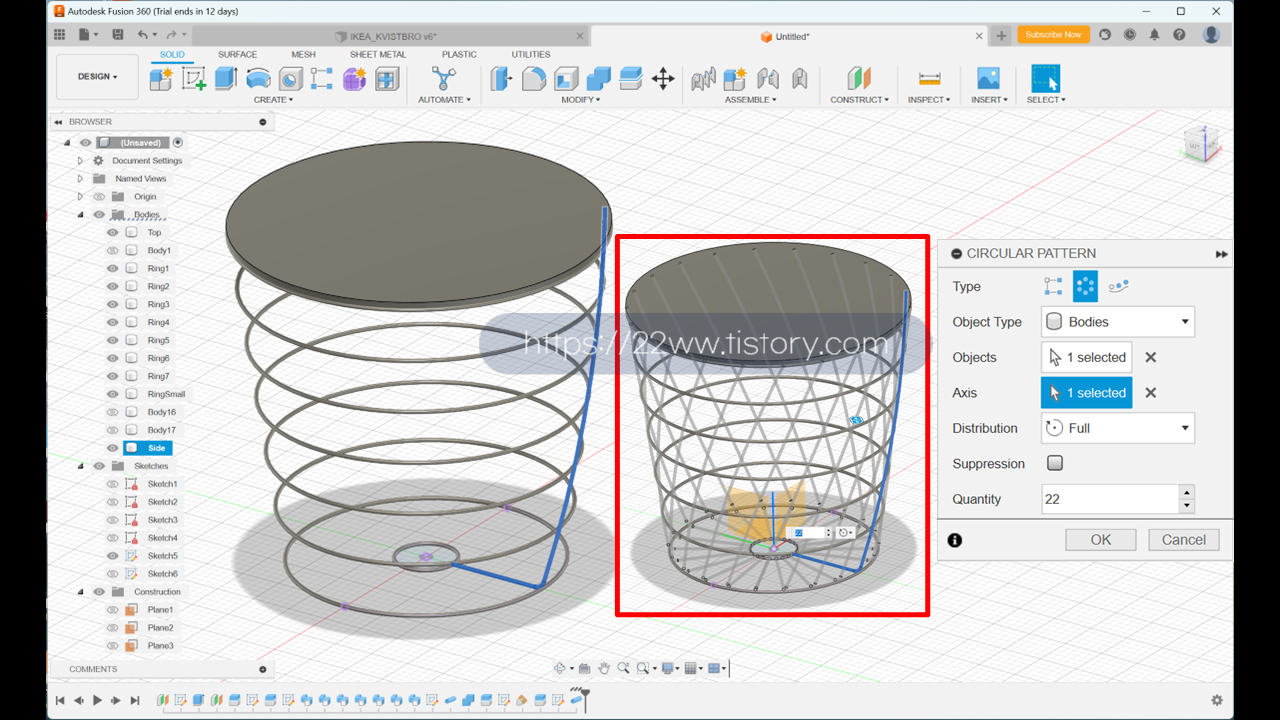Open the data panel grid icon

click(59, 35)
